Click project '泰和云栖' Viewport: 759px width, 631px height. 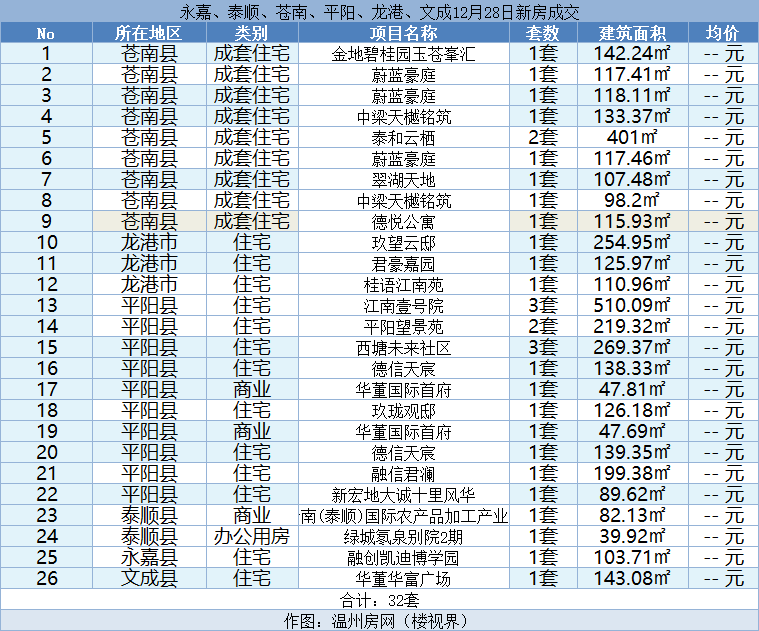coord(403,138)
